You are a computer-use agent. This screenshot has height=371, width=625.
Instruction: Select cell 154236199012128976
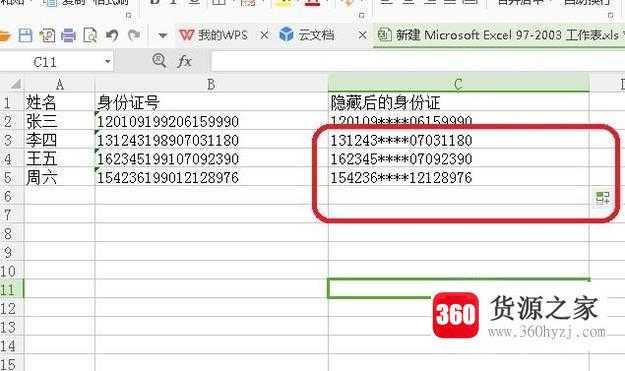(x=211, y=177)
